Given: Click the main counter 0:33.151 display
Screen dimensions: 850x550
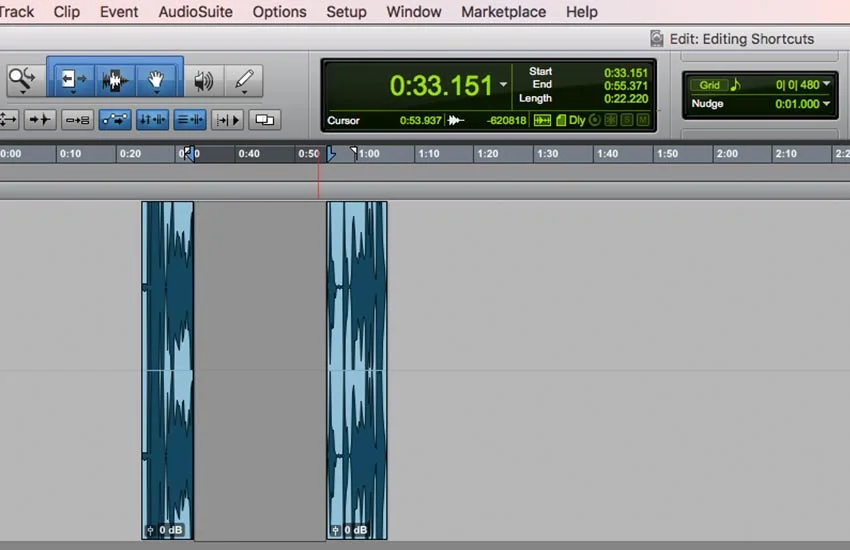Looking at the screenshot, I should coord(441,85).
